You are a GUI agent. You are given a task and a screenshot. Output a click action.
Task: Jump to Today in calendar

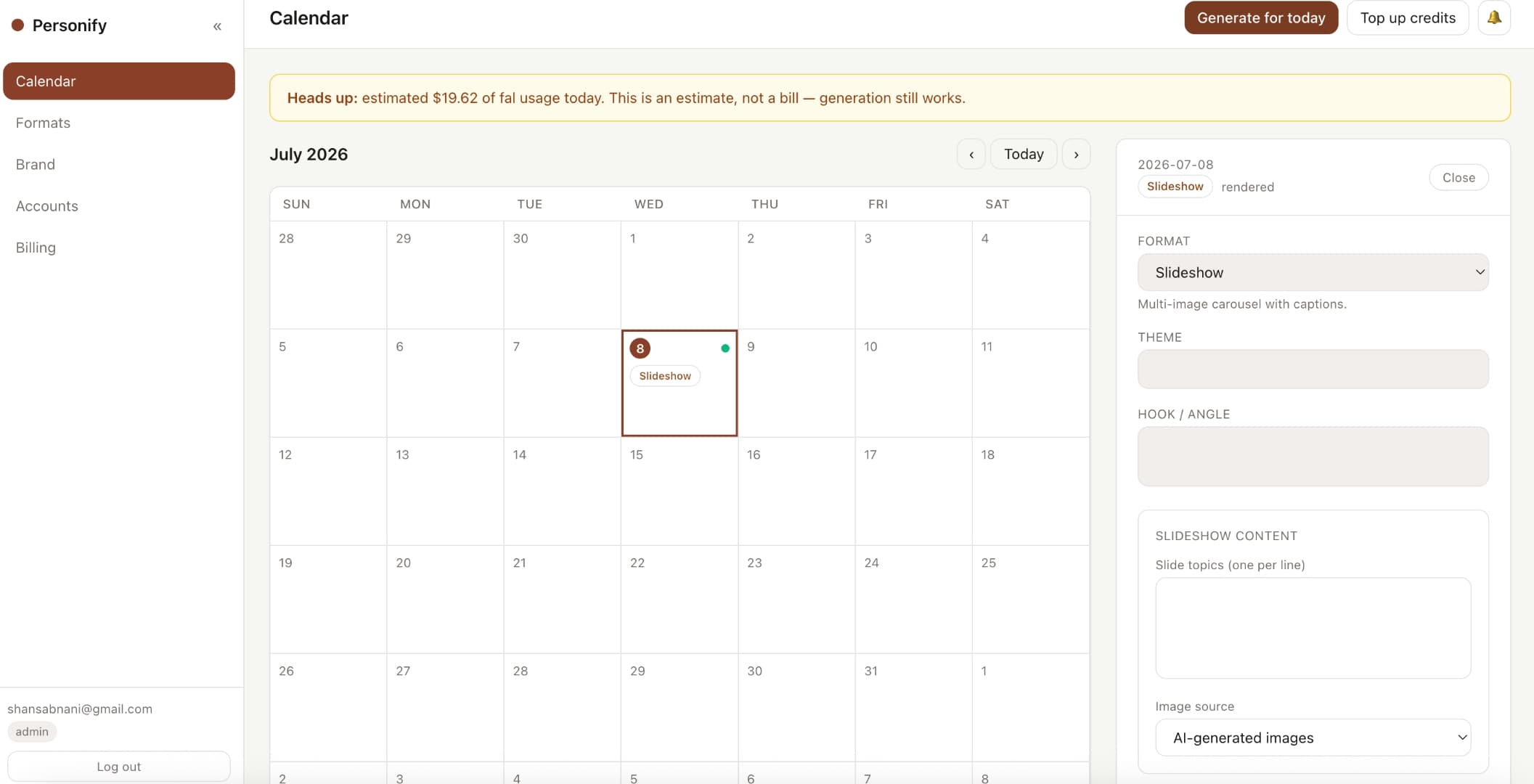[x=1024, y=154]
